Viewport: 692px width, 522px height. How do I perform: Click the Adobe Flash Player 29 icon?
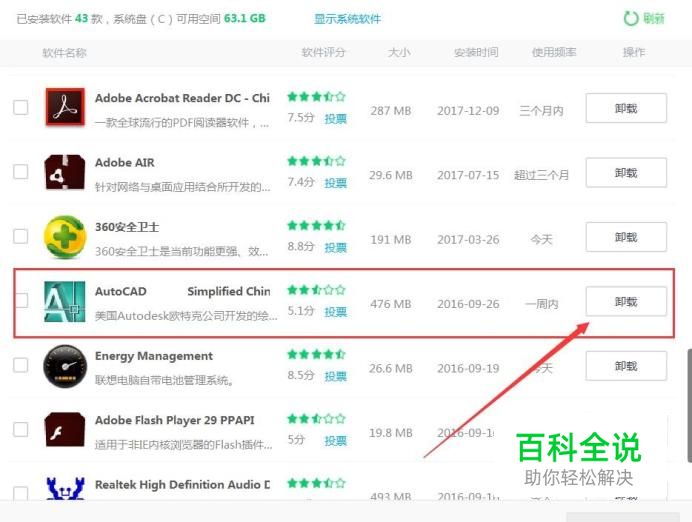point(65,430)
